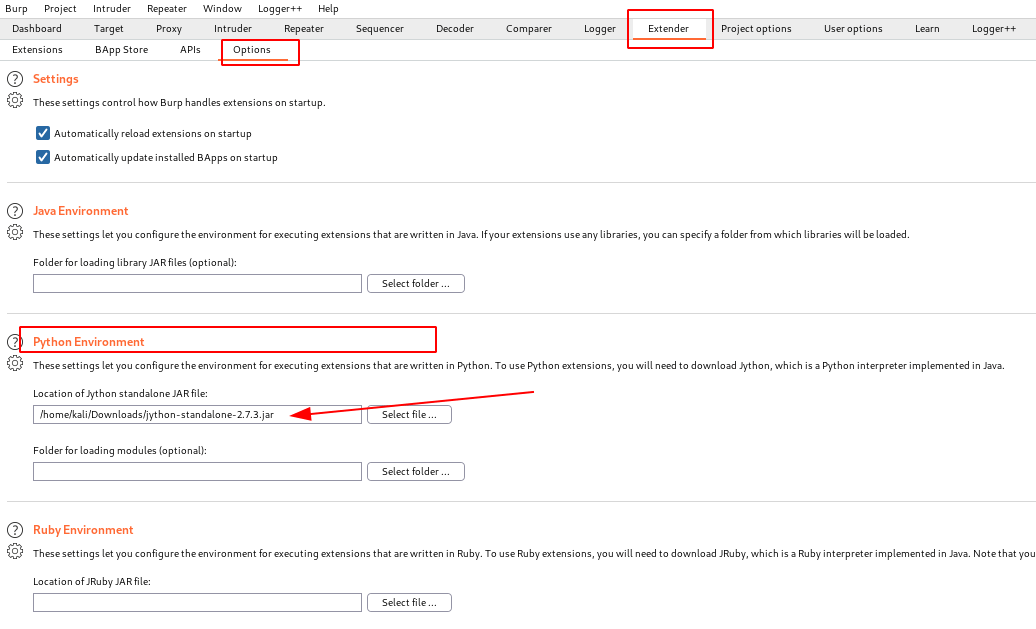
Task: Open help for the Settings section
Action: pyautogui.click(x=15, y=79)
